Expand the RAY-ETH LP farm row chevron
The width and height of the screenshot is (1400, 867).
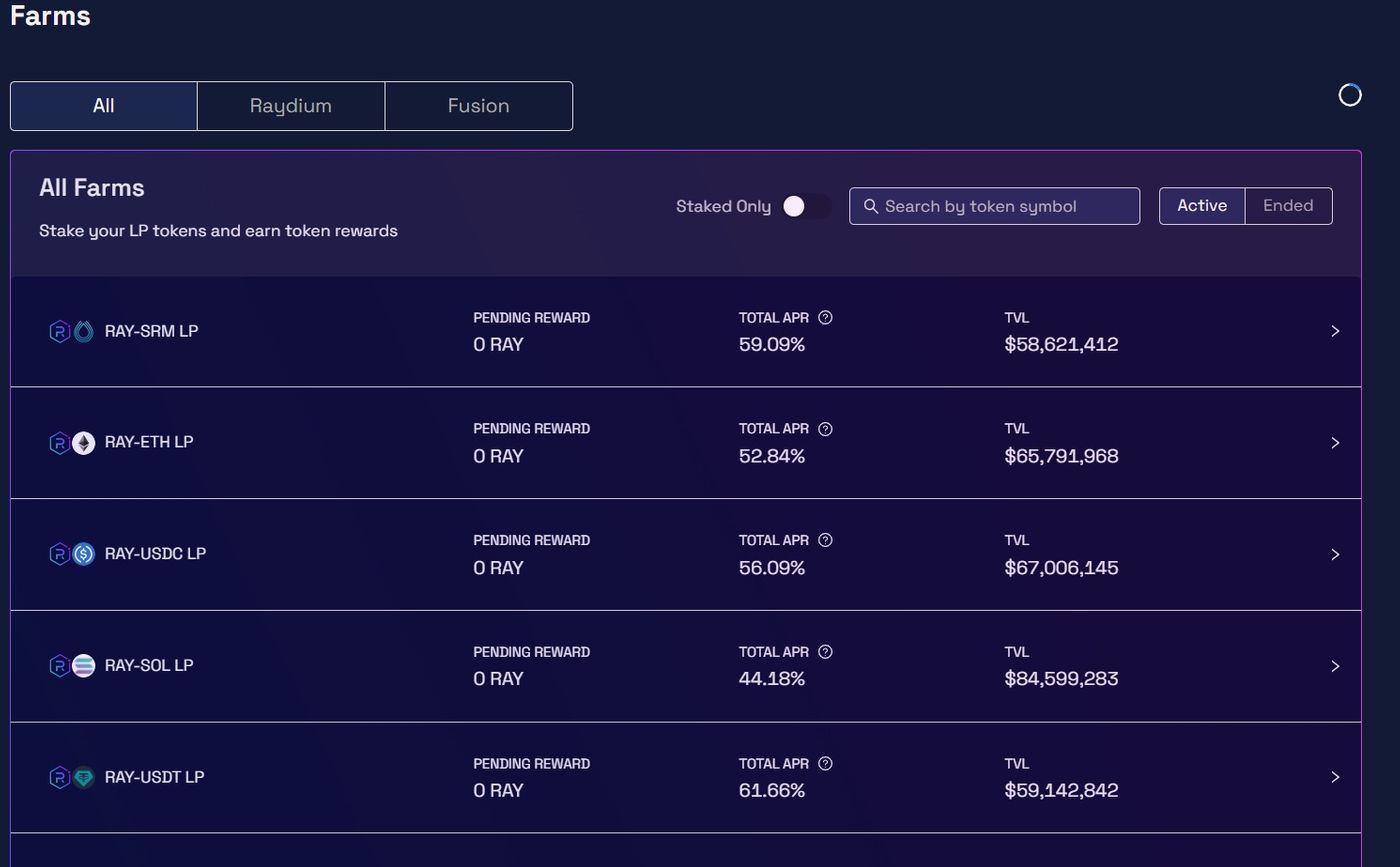[1335, 443]
